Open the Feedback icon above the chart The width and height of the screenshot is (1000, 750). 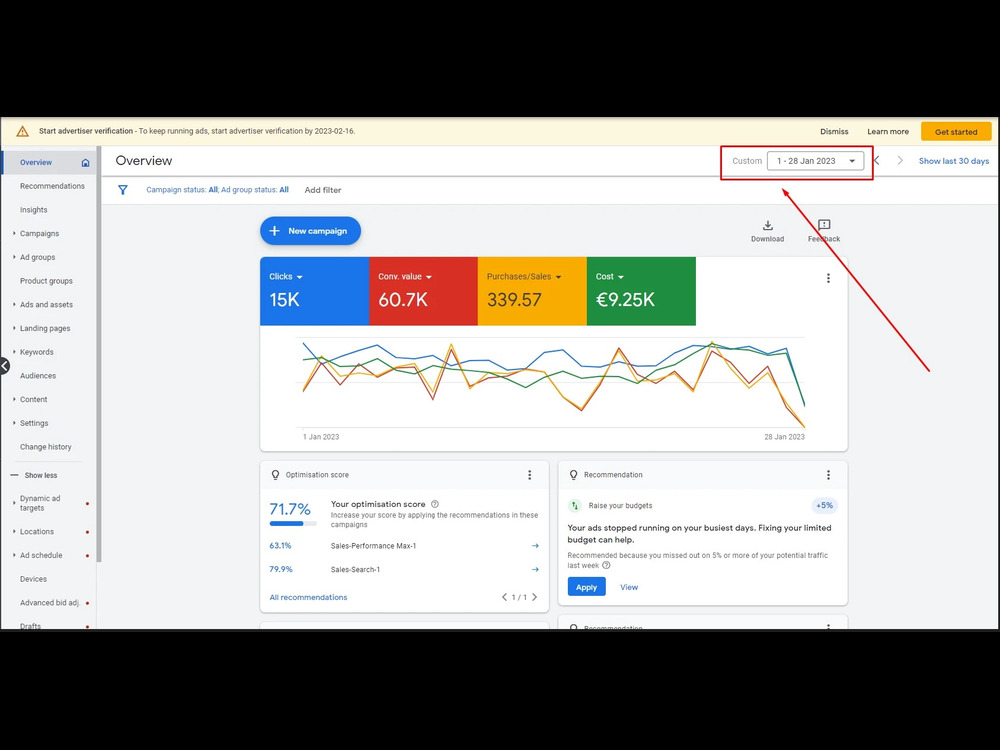tap(824, 225)
